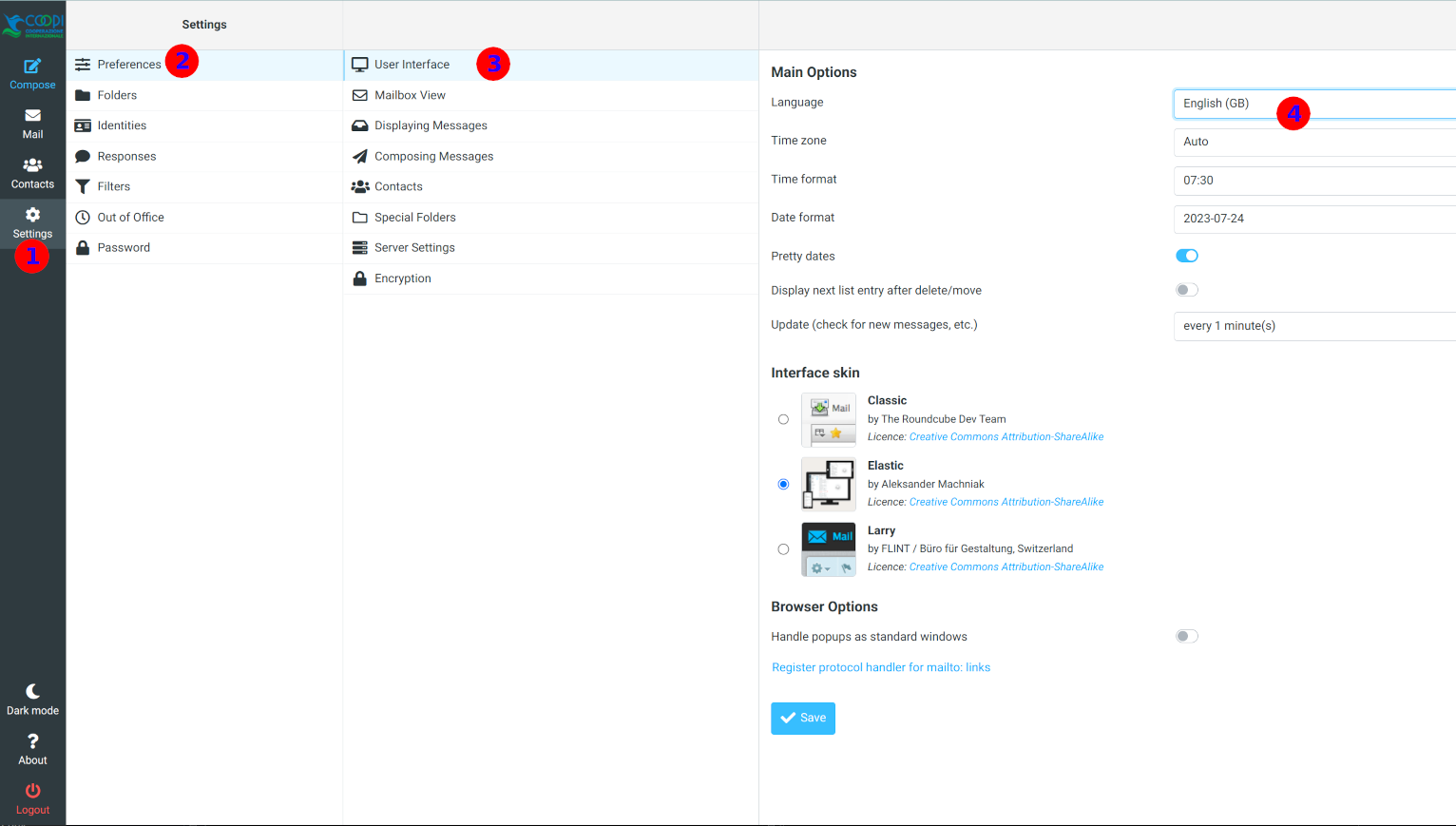Expand the Update interval dropdown
This screenshot has width=1456, height=826.
click(1313, 326)
